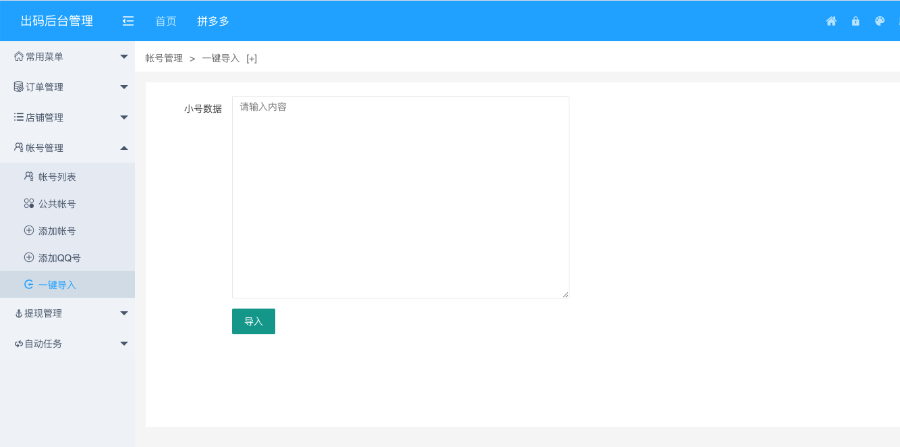The image size is (900, 447).
Task: Expand the 订单管理 arrow
Action: pyautogui.click(x=124, y=87)
